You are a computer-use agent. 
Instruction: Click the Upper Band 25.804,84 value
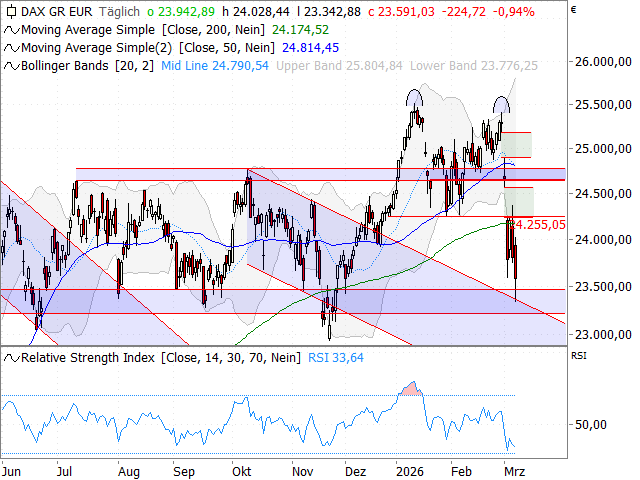tap(339, 66)
